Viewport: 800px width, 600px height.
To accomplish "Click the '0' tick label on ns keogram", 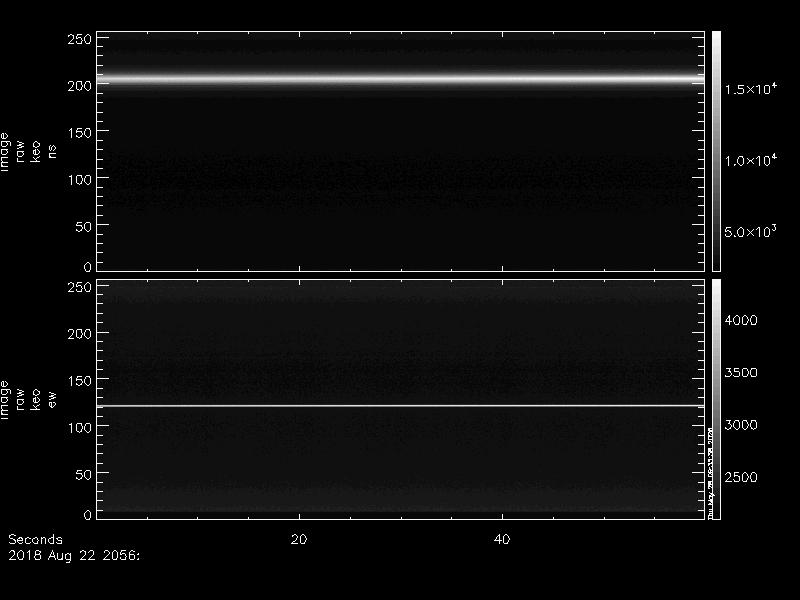I will [88, 267].
